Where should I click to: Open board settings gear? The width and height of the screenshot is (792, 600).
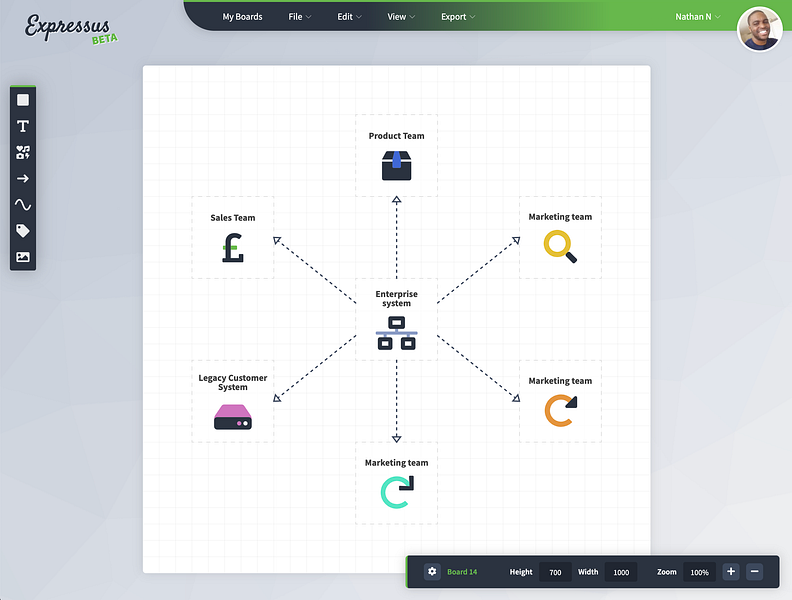point(432,572)
